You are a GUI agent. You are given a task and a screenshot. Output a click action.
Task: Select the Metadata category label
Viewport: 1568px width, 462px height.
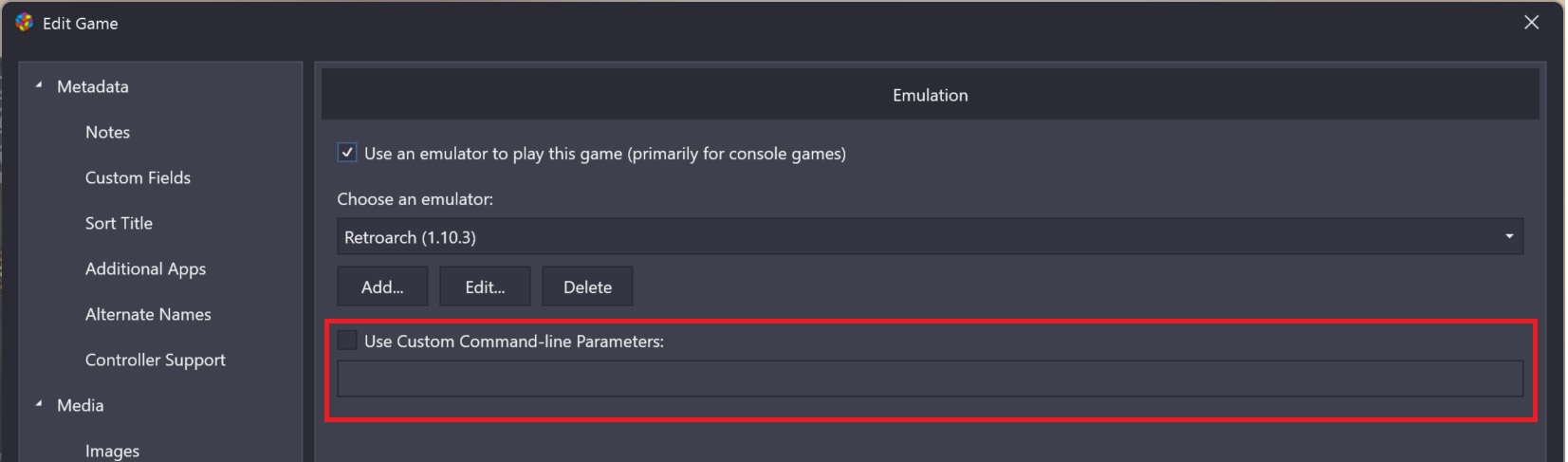coord(92,86)
